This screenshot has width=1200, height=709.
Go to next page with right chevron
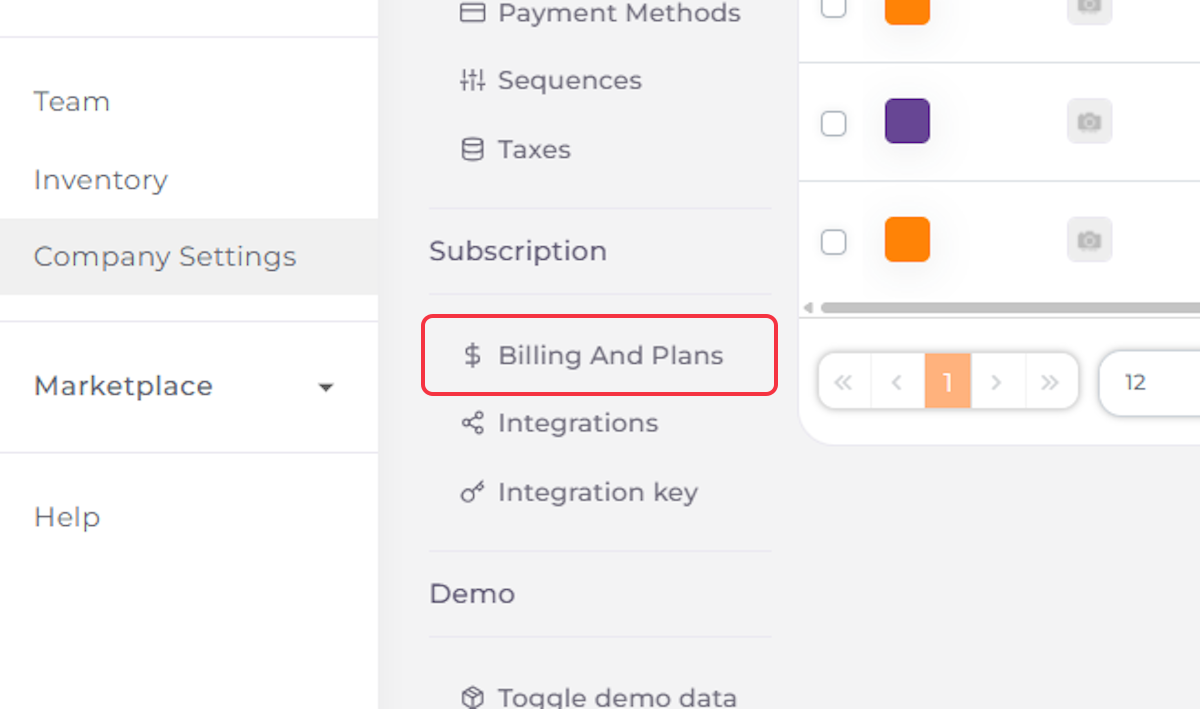pos(995,382)
